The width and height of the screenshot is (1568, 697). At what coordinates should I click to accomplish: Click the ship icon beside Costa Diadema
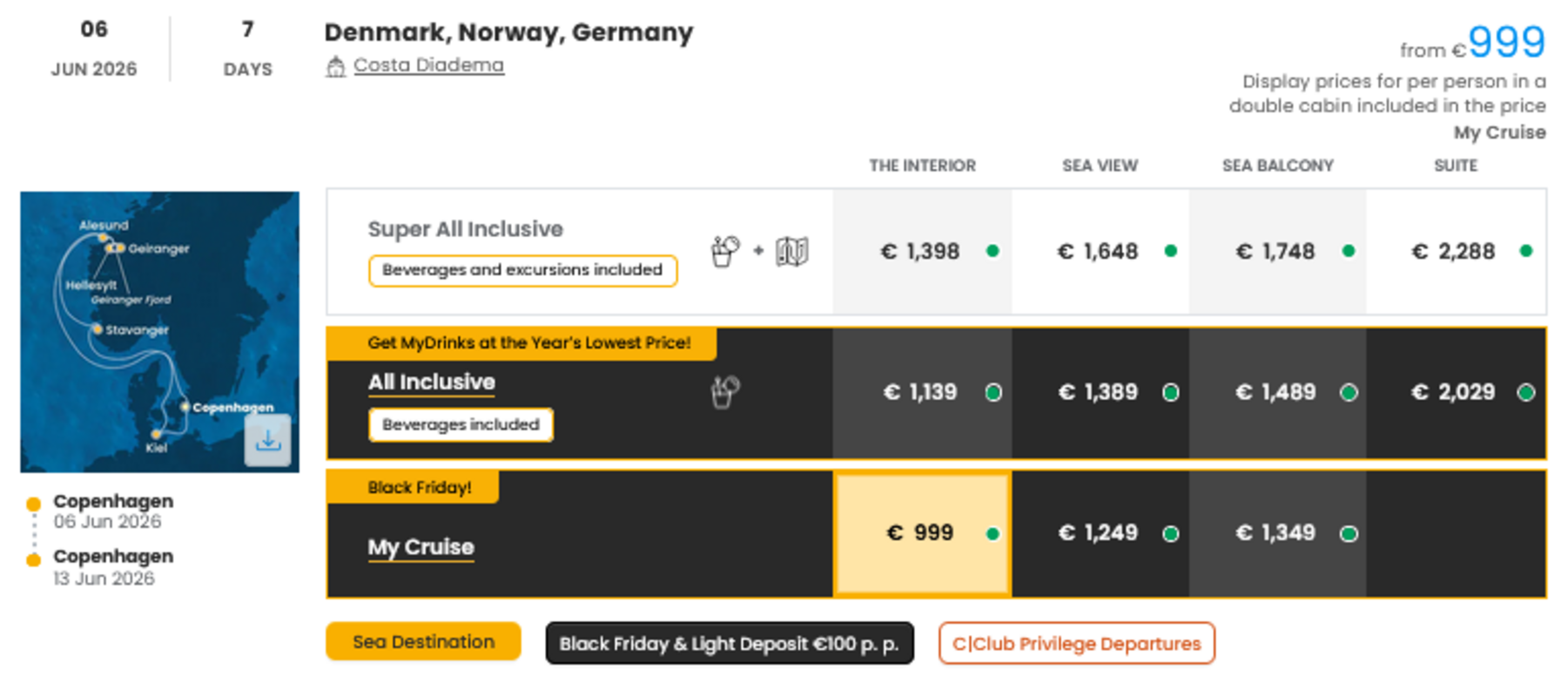[335, 66]
